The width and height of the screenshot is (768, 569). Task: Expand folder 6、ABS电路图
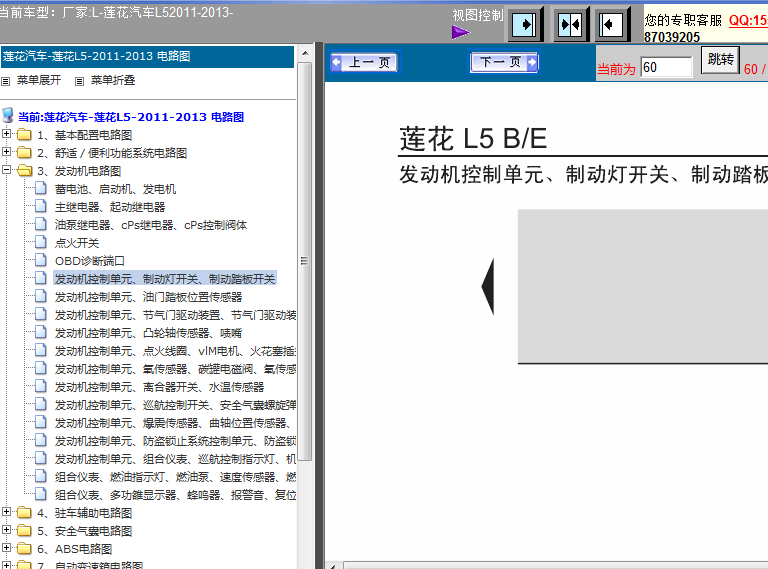pyautogui.click(x=6, y=547)
